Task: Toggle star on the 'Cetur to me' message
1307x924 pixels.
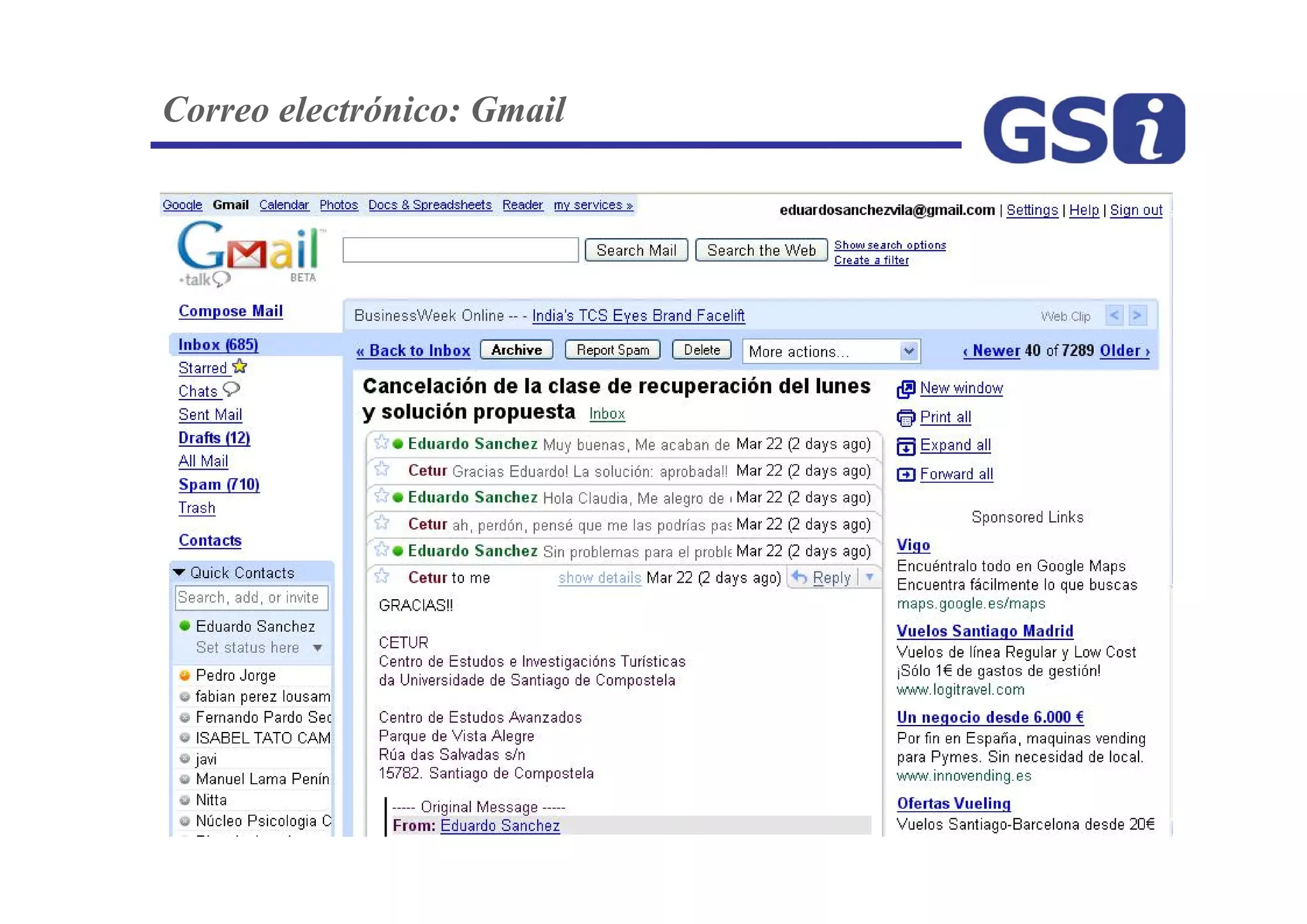Action: (382, 577)
